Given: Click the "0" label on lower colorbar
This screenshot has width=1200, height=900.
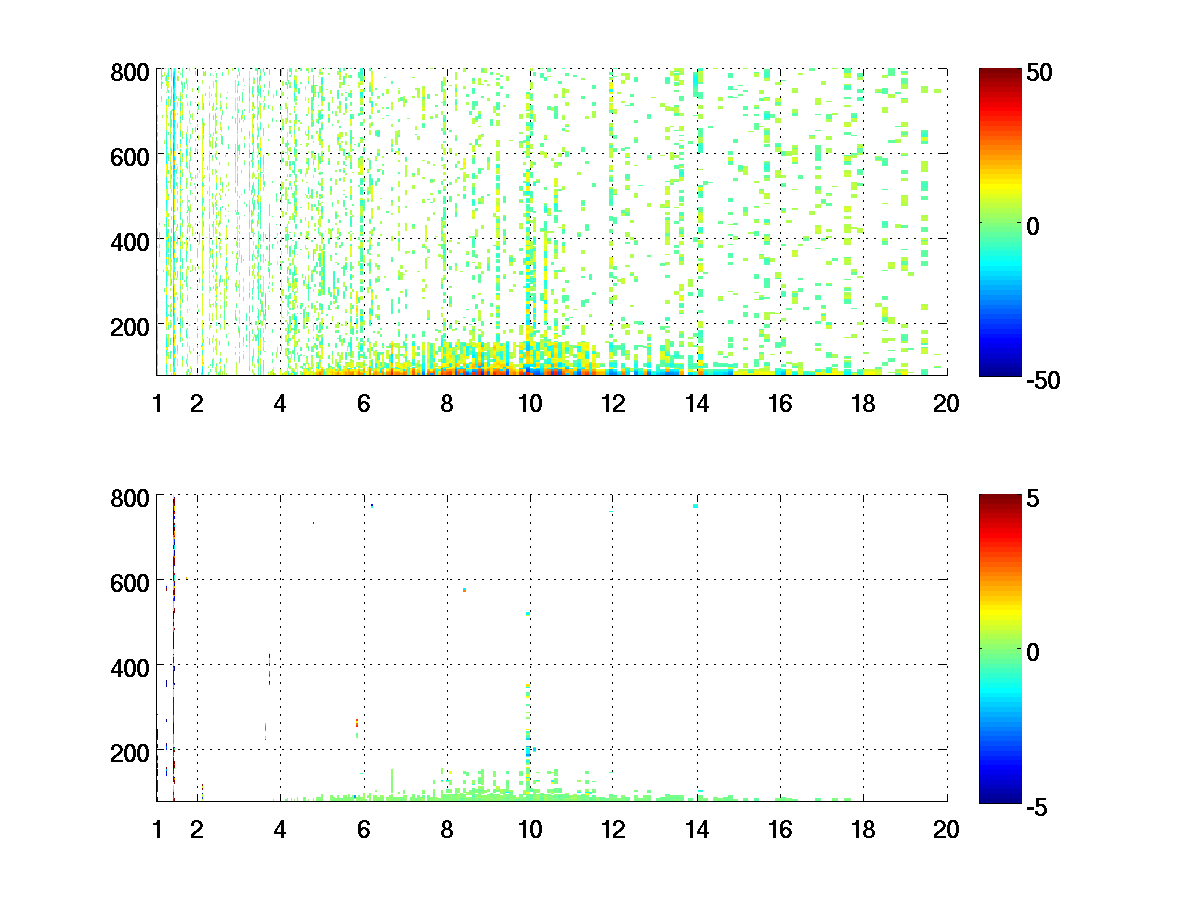Looking at the screenshot, I should click(1035, 651).
